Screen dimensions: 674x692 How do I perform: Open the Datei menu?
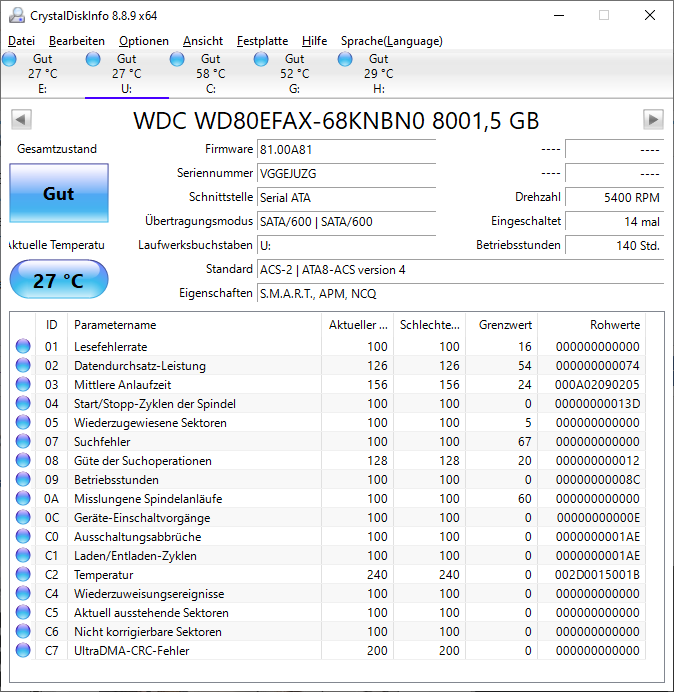[x=21, y=41]
